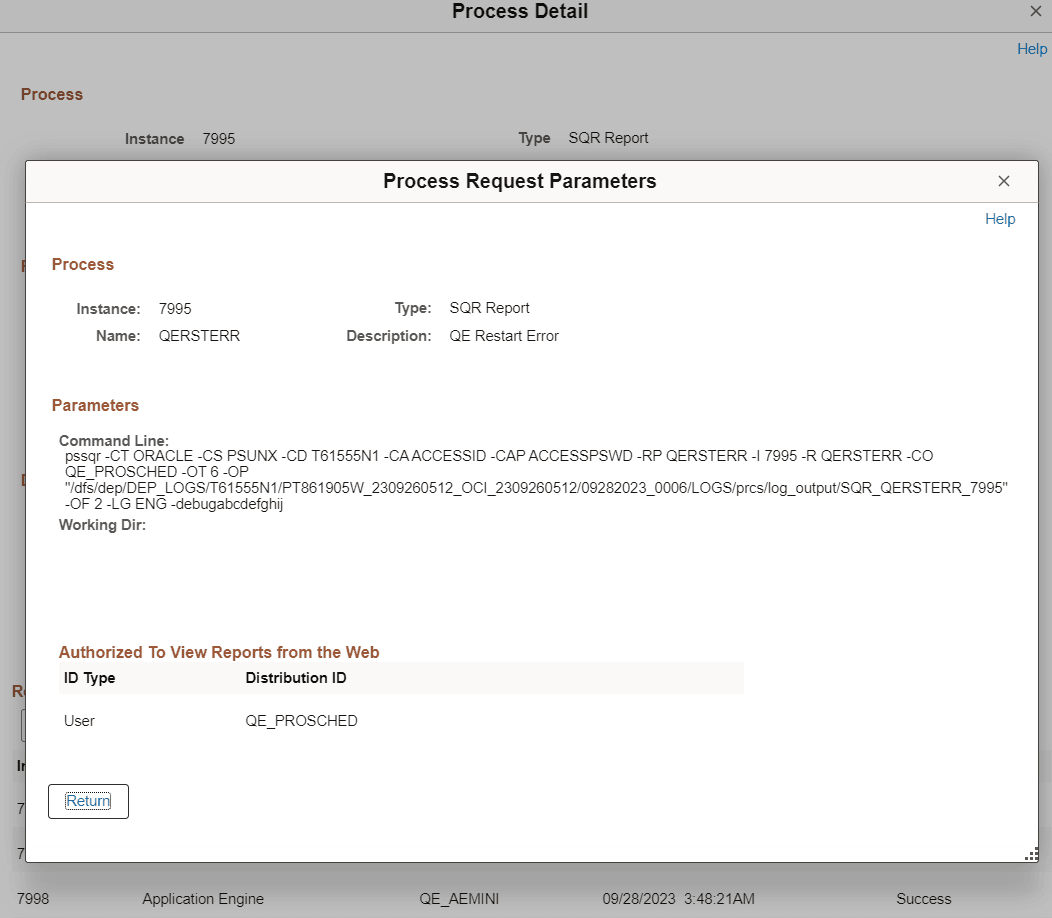Select the QE_AEMINI process row

point(459,899)
